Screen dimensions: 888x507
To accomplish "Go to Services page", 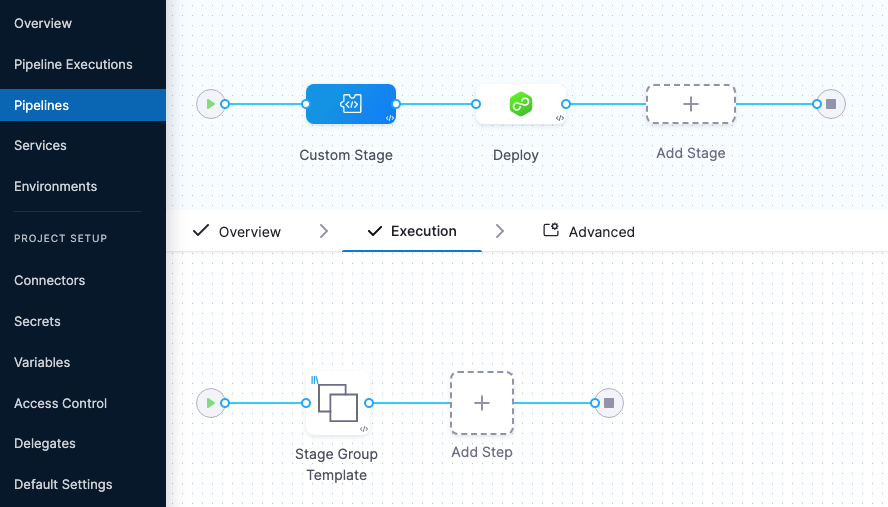I will (x=40, y=145).
